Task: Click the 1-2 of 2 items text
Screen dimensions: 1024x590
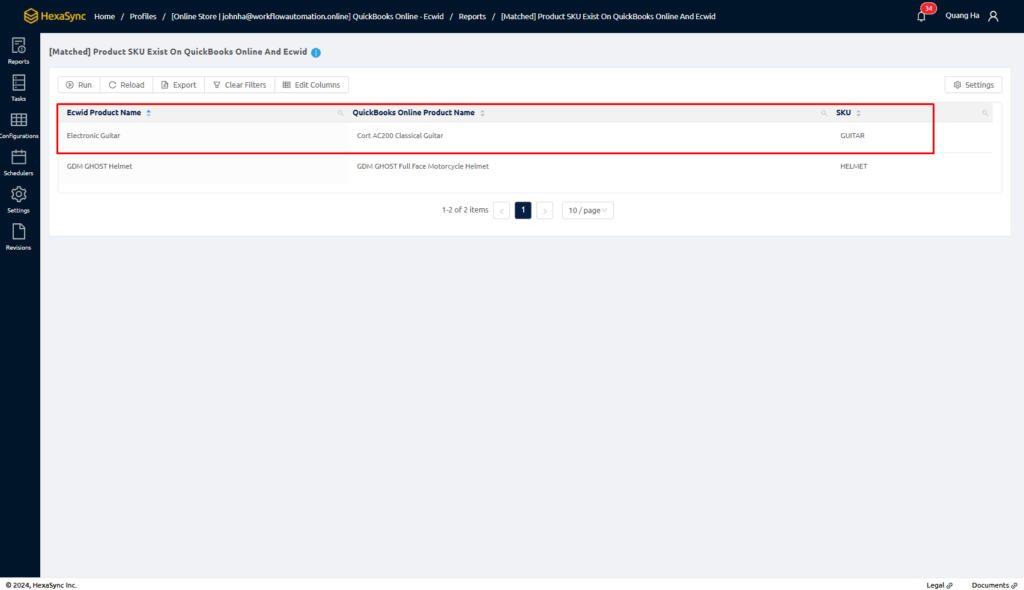Action: point(465,210)
